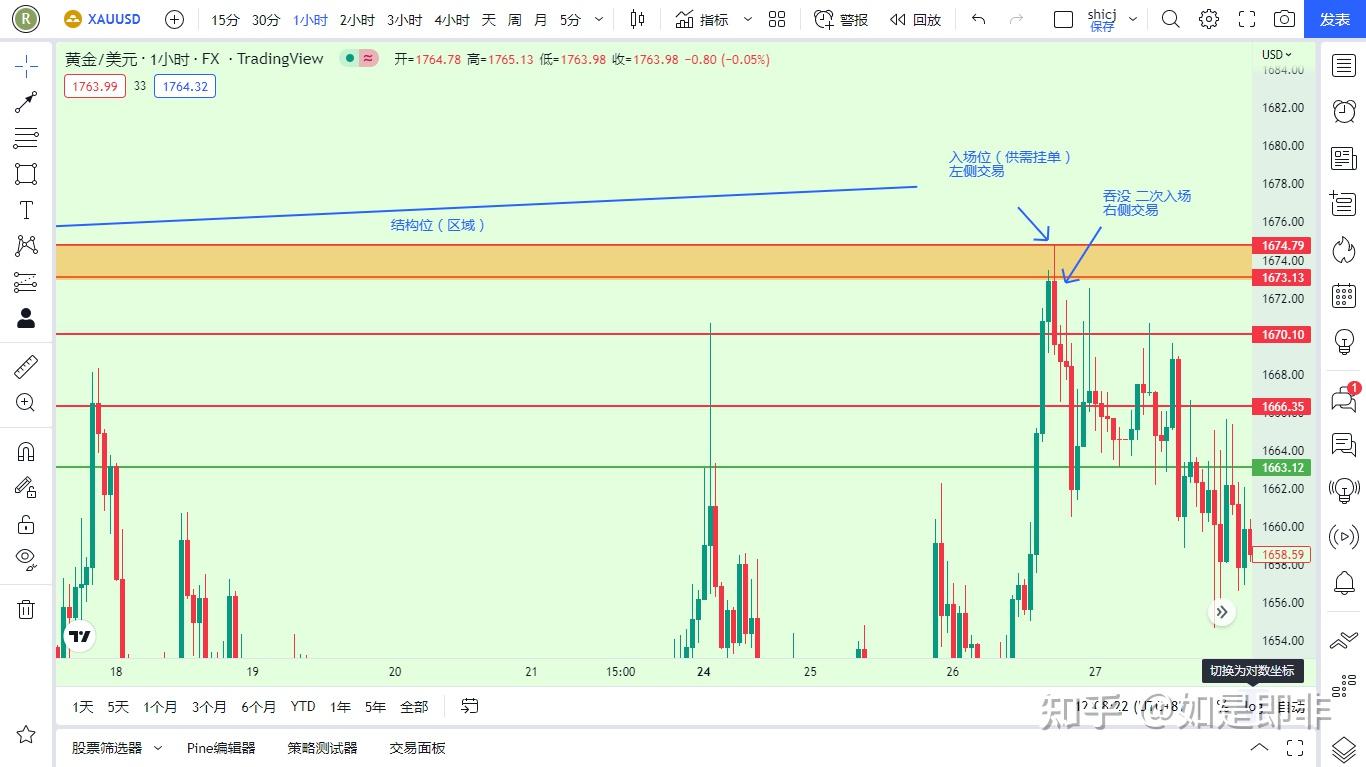The image size is (1366, 767).
Task: Expand the layout management dropdown arrow
Action: [x=1133, y=19]
